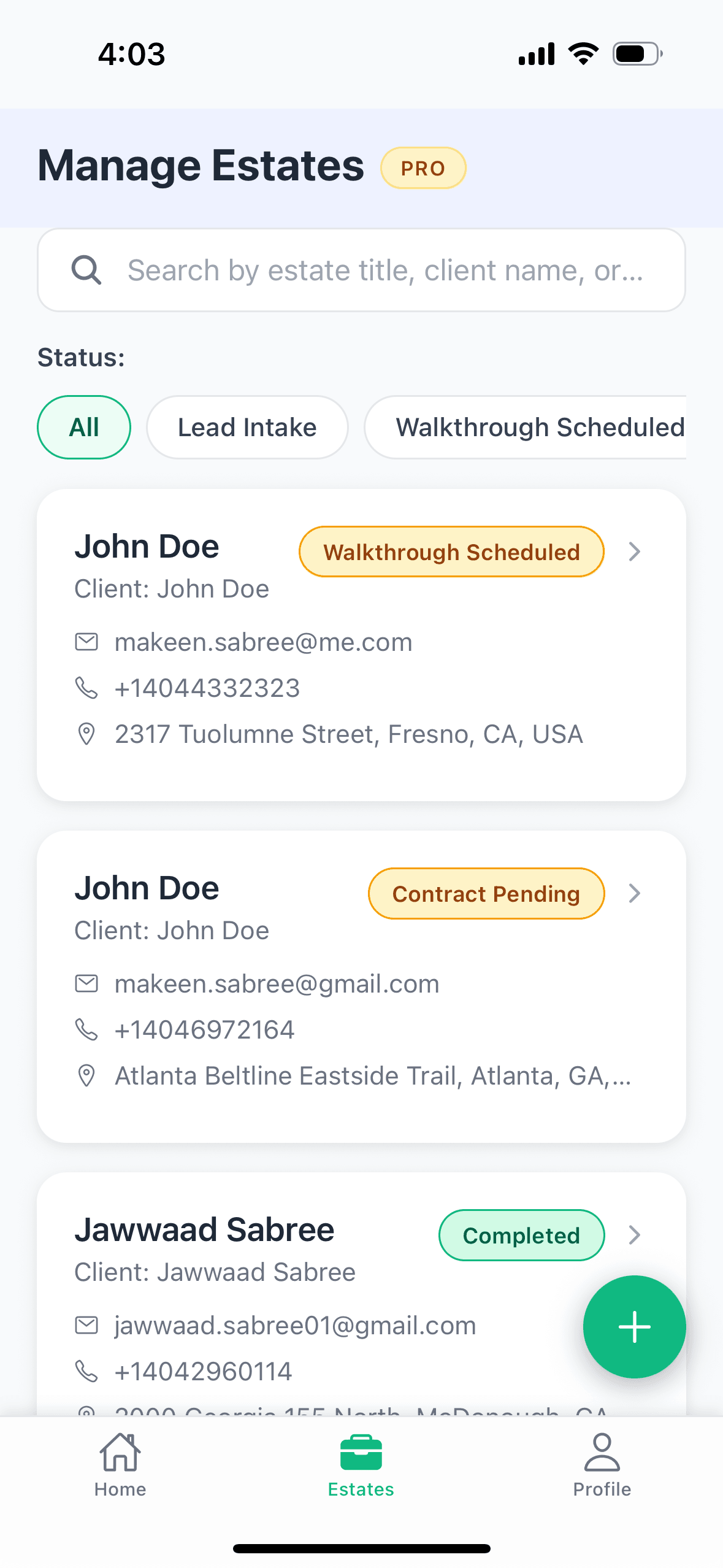Tap the jawwaad.sabree01@gmail.com email link
Screen dimensions: 723x1568
[x=295, y=1326]
